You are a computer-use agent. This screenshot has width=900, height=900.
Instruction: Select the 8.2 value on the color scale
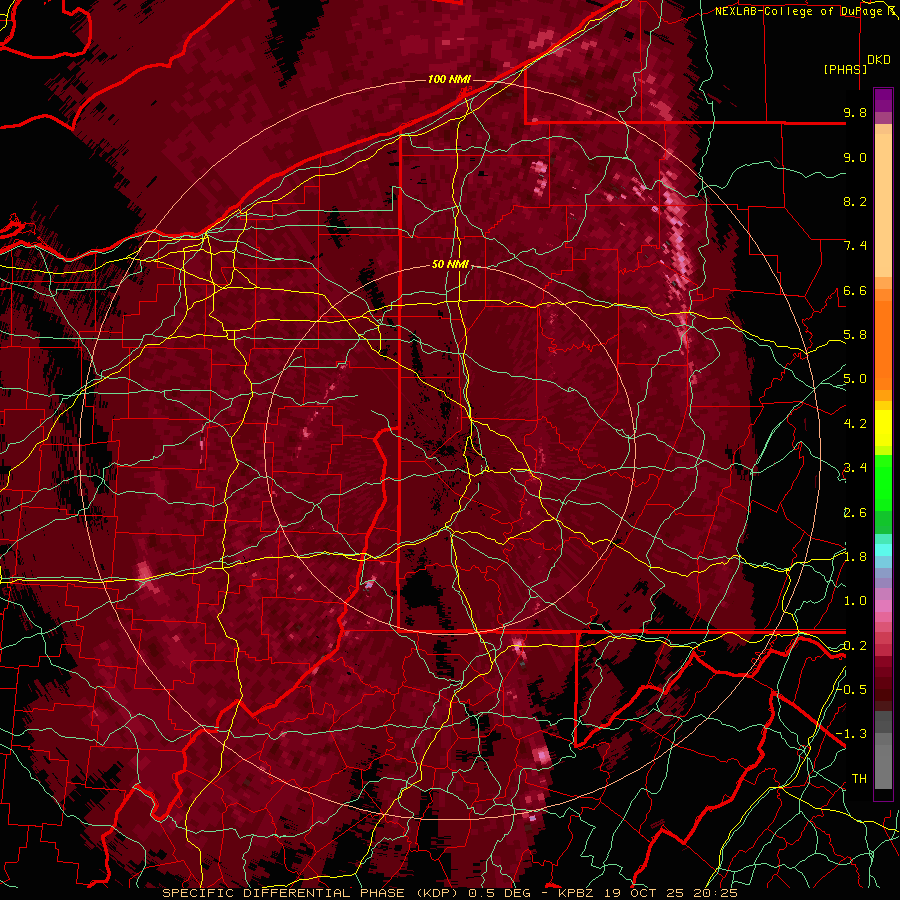855,201
